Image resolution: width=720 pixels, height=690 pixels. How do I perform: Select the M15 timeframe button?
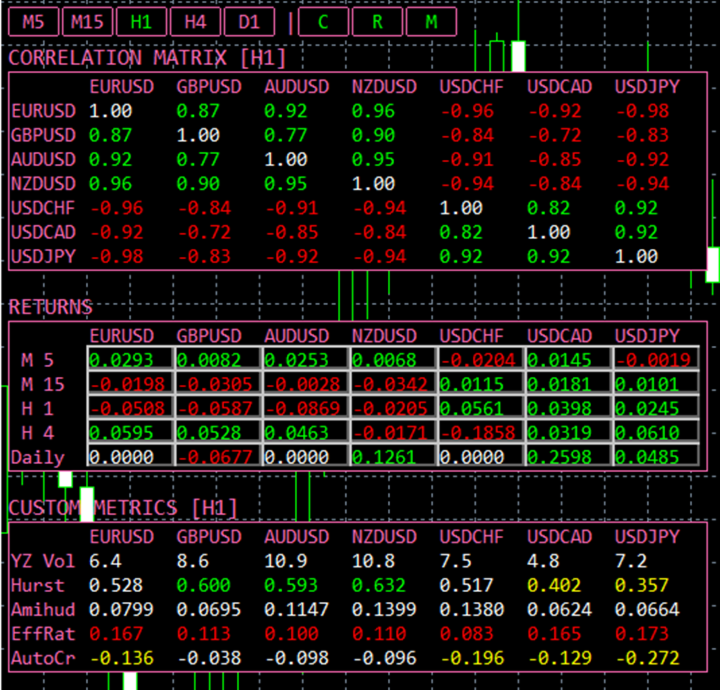(87, 22)
